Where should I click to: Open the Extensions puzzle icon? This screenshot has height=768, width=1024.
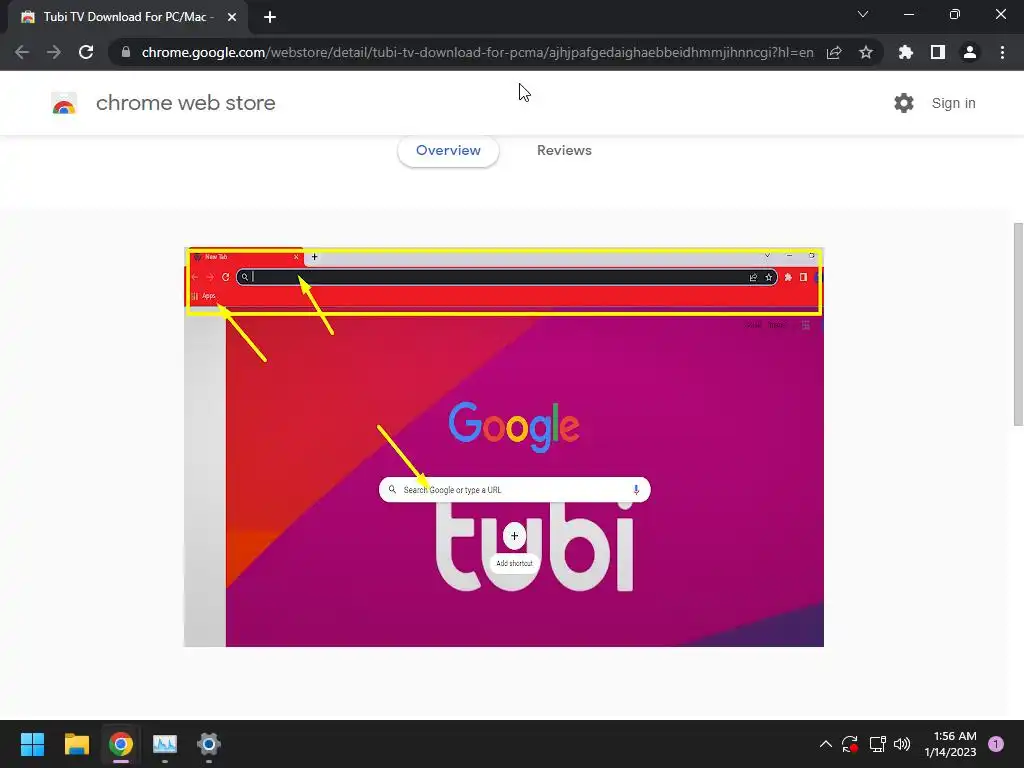pyautogui.click(x=905, y=52)
